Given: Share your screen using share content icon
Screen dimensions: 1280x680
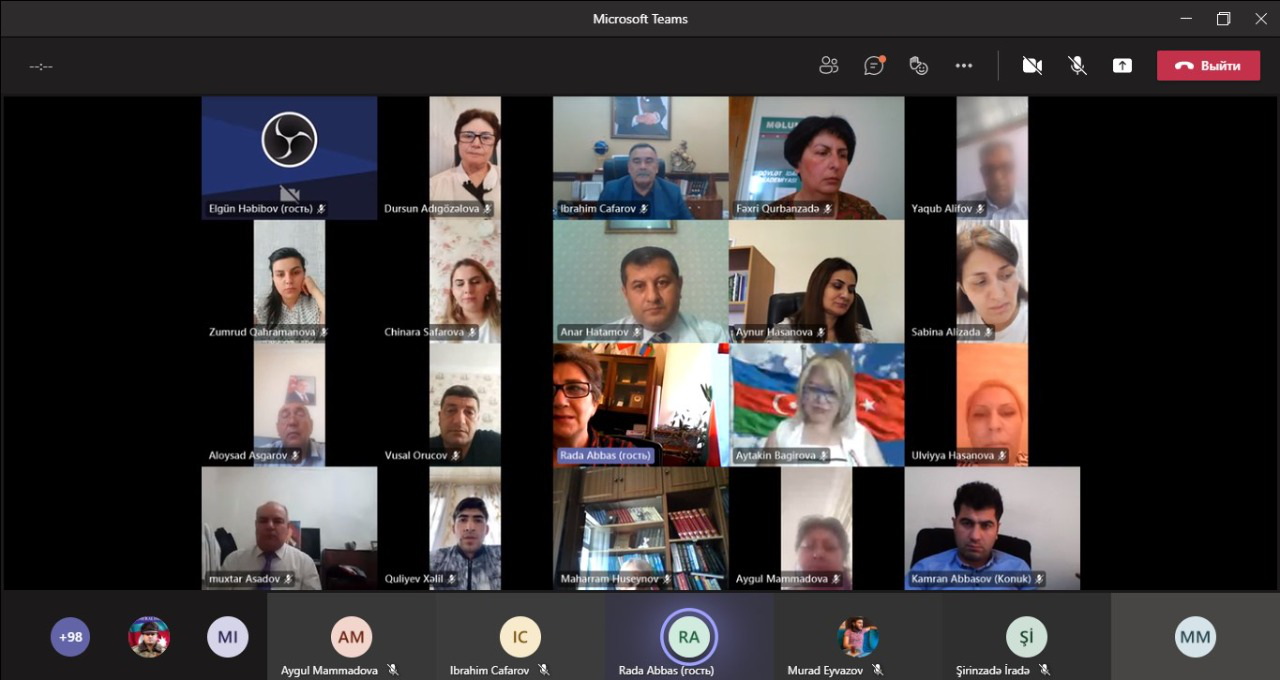Looking at the screenshot, I should pos(1122,66).
